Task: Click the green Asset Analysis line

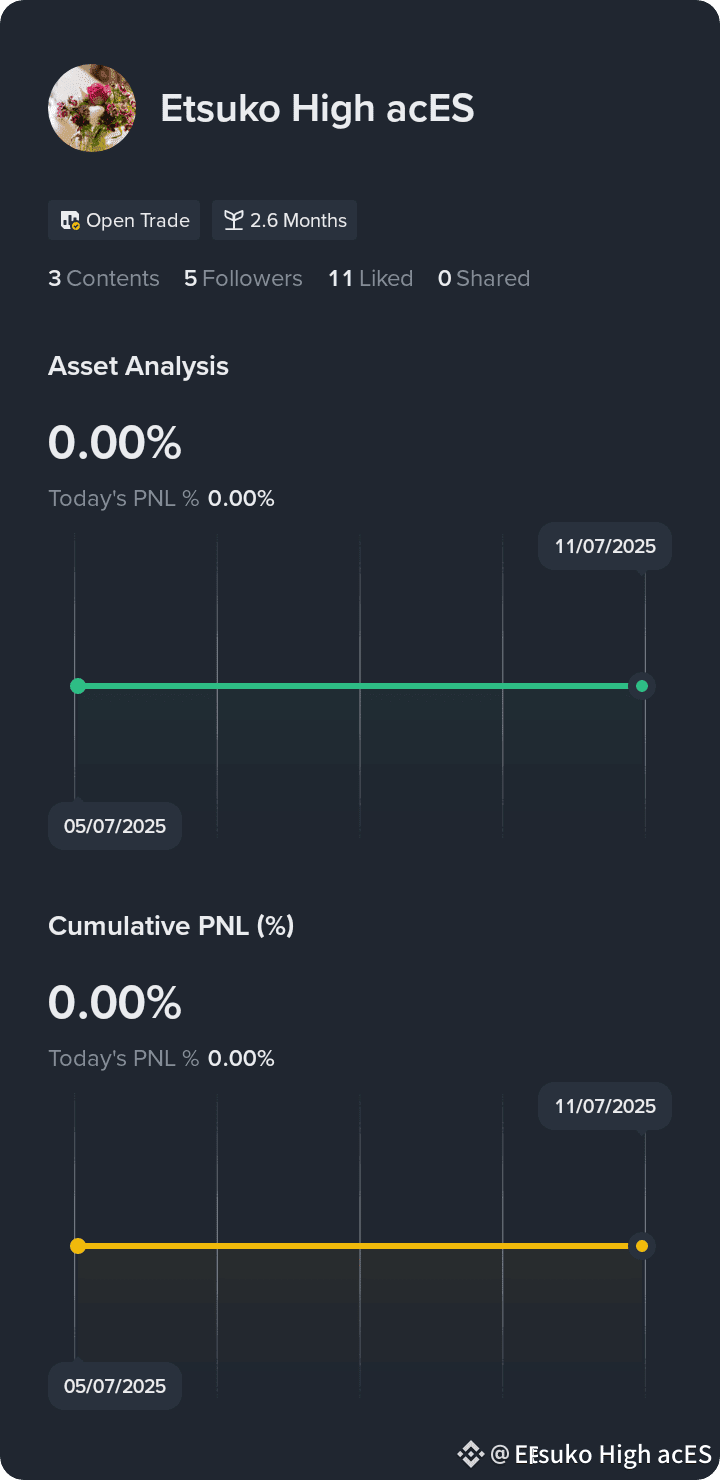Action: (x=360, y=686)
